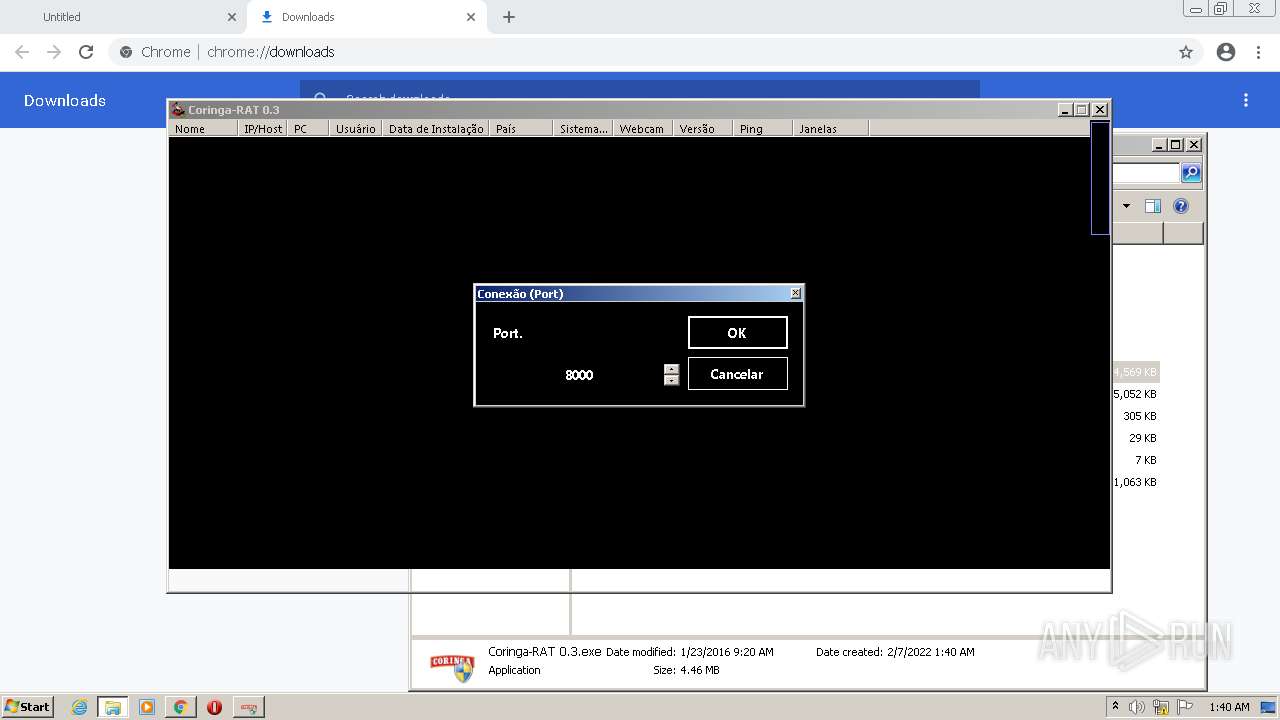
Task: Click the Coringa-RAT vertical scrollbar
Action: point(1100,178)
